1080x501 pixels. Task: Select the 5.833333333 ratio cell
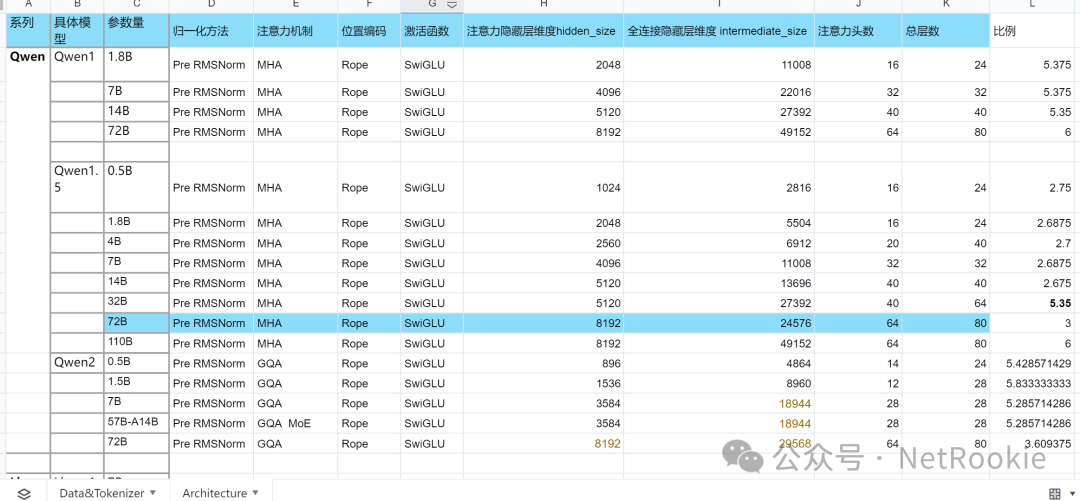1032,383
